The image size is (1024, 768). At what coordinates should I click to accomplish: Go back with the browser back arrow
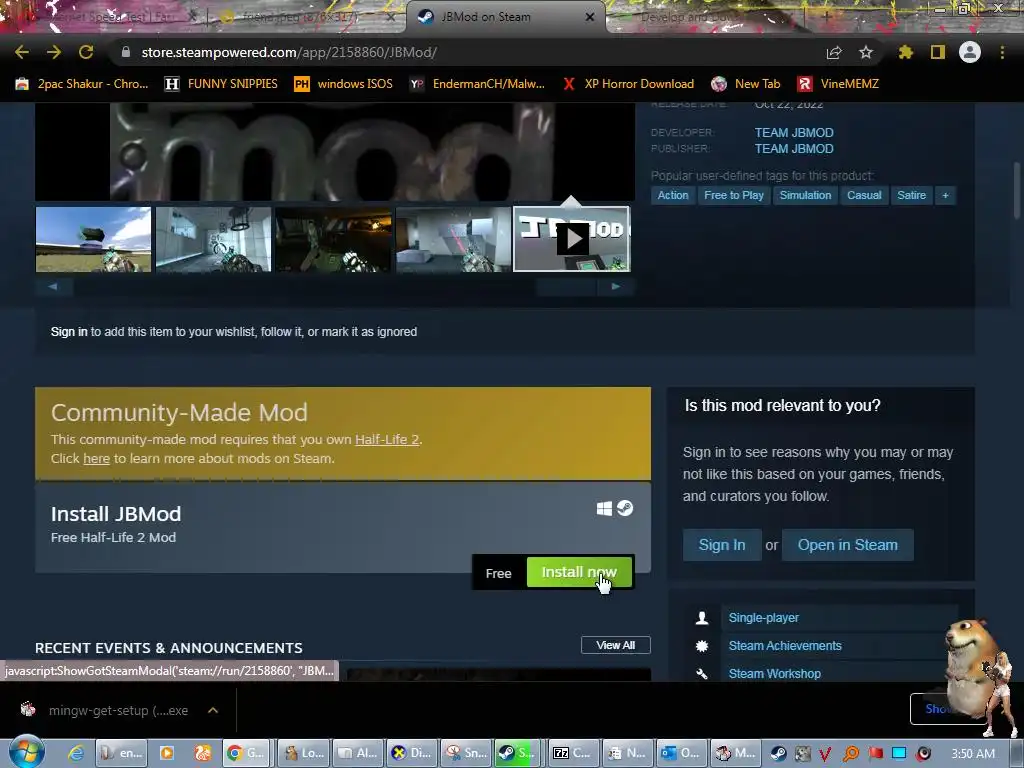(x=22, y=52)
